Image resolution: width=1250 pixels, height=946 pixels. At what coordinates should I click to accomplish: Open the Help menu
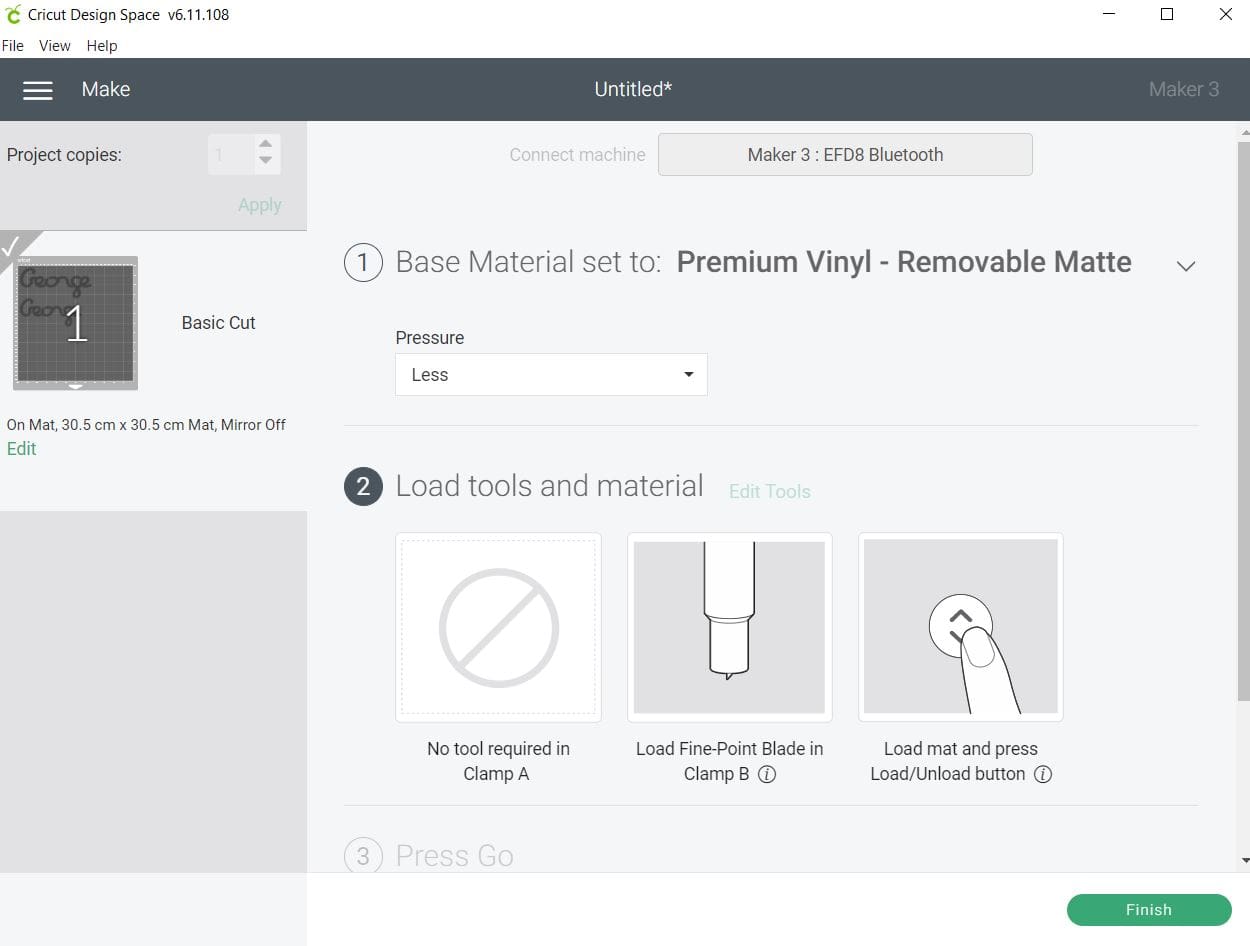tap(102, 46)
